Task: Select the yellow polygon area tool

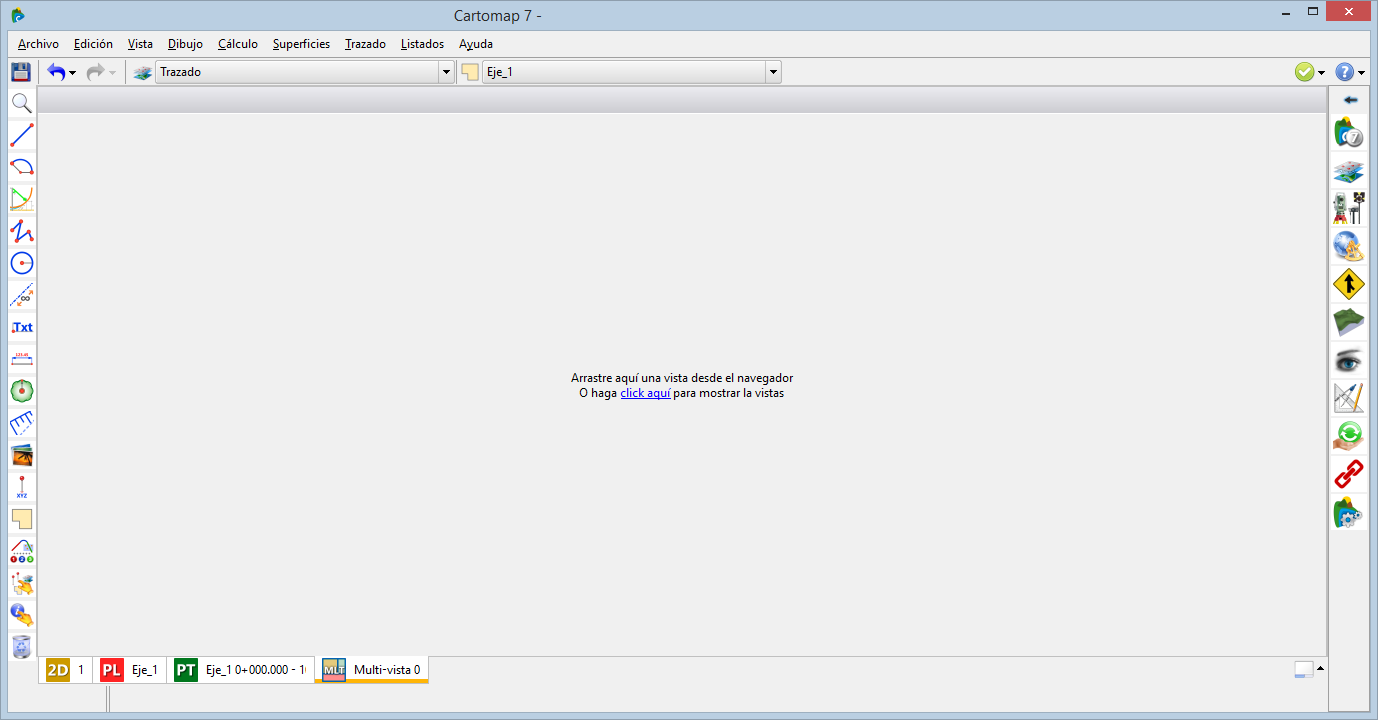Action: [21, 519]
